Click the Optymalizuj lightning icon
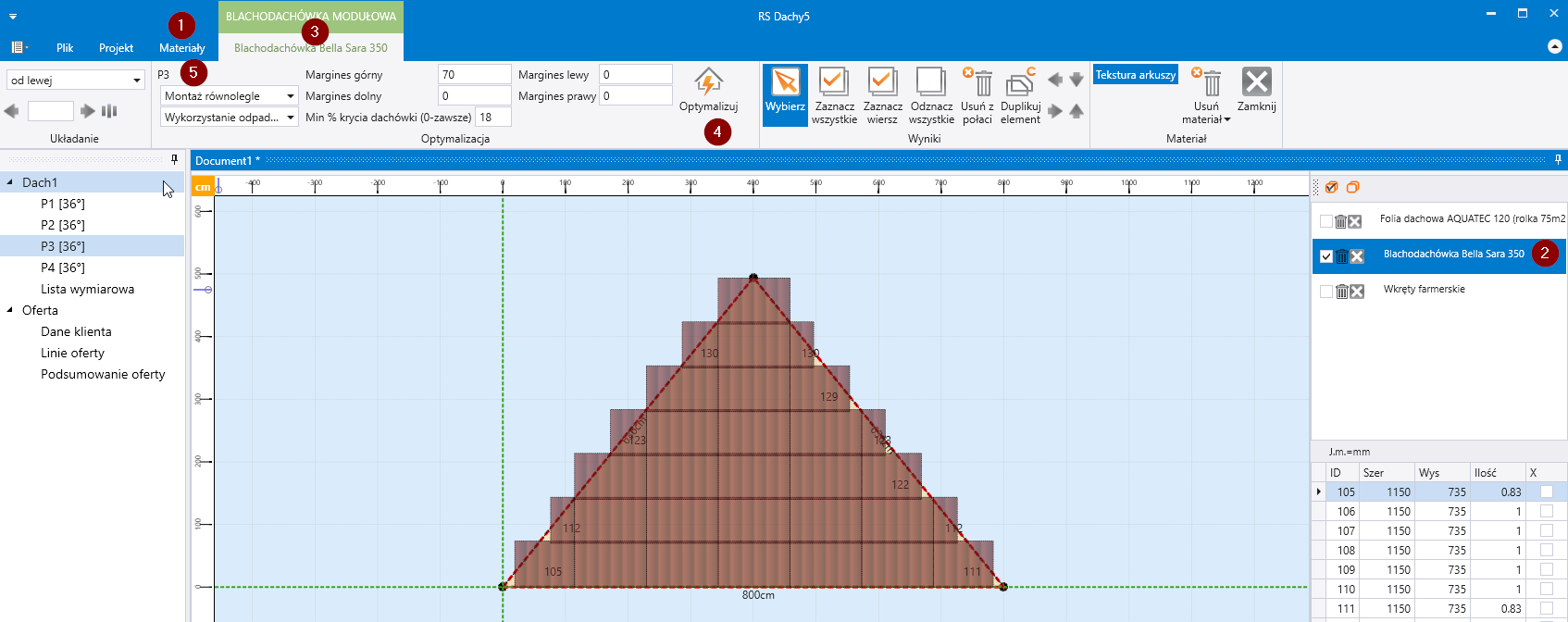 pos(708,82)
